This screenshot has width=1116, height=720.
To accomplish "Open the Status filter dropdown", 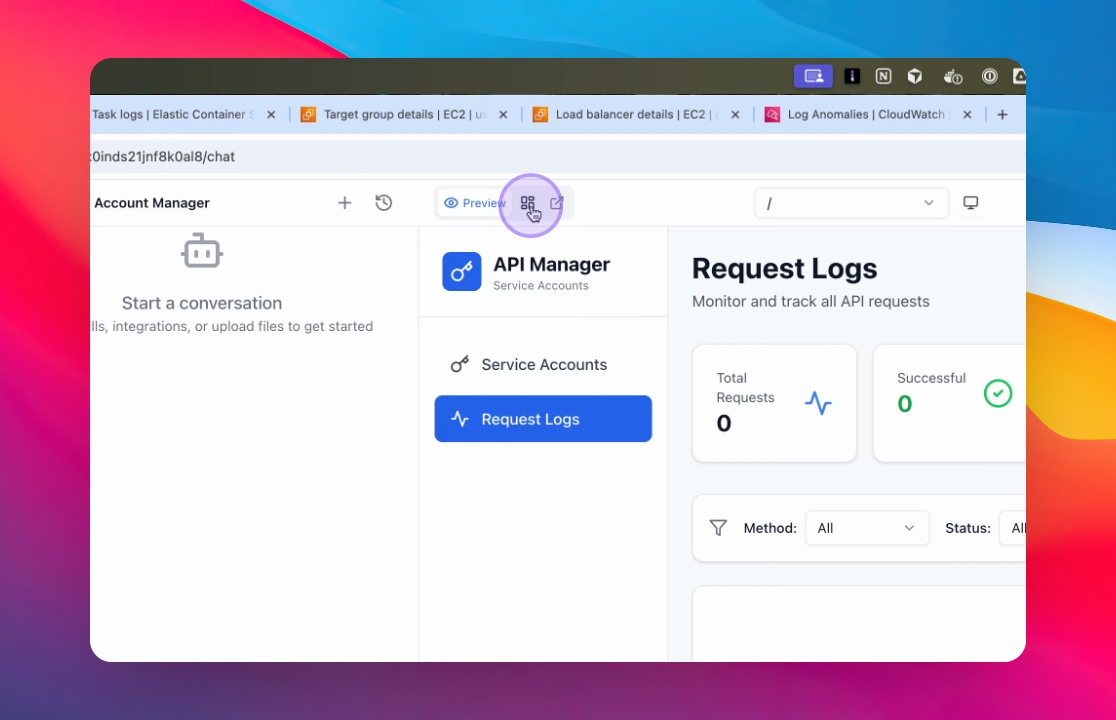I will (x=1012, y=528).
